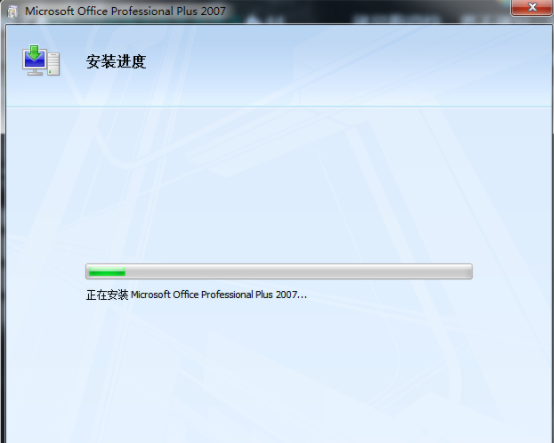The image size is (554, 443).
Task: Click the green installation progress bar
Action: [279, 271]
